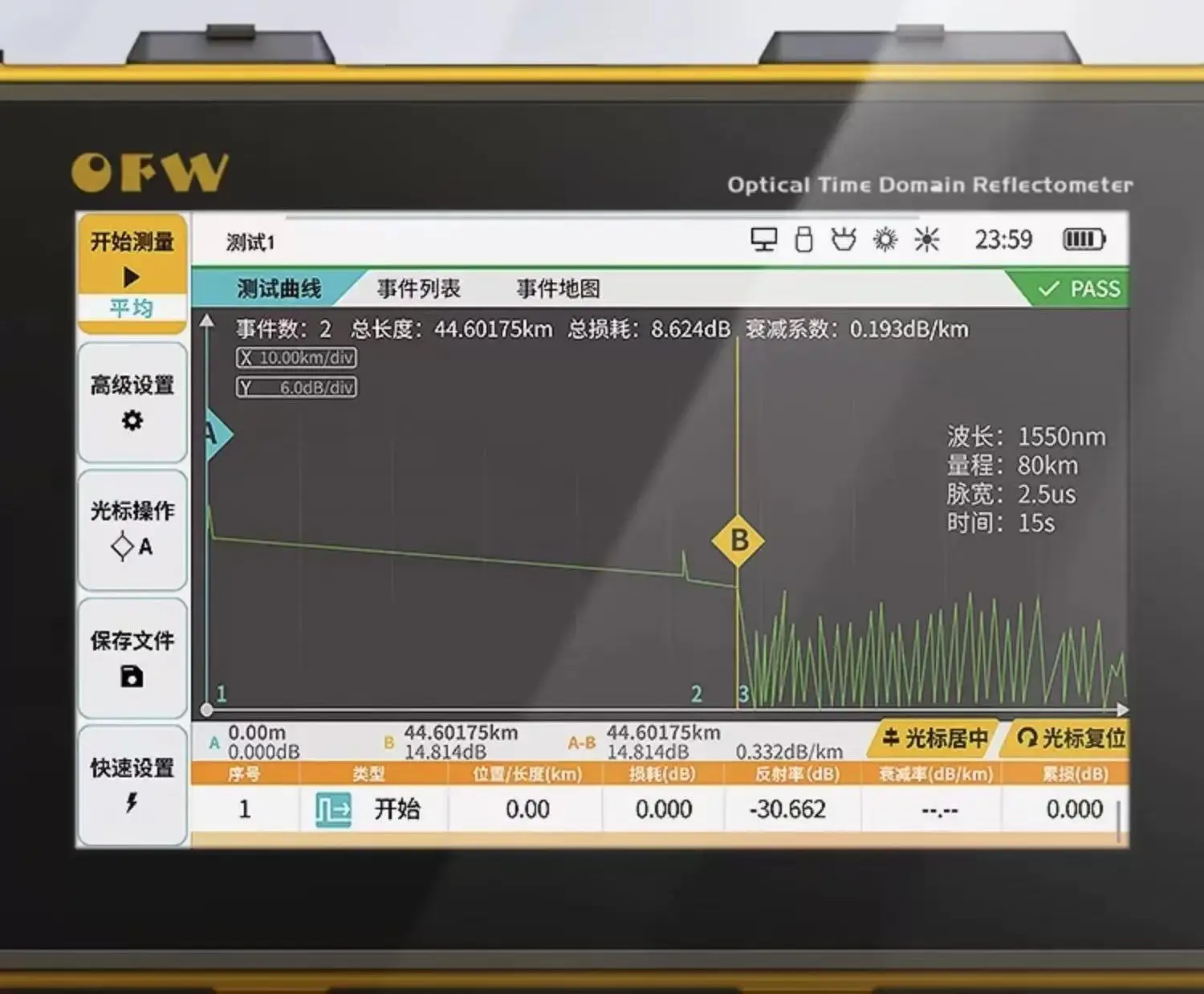This screenshot has width=1204, height=994.
Task: Click the 波长: 1550nm wavelength readout
Action: [x=1026, y=437]
